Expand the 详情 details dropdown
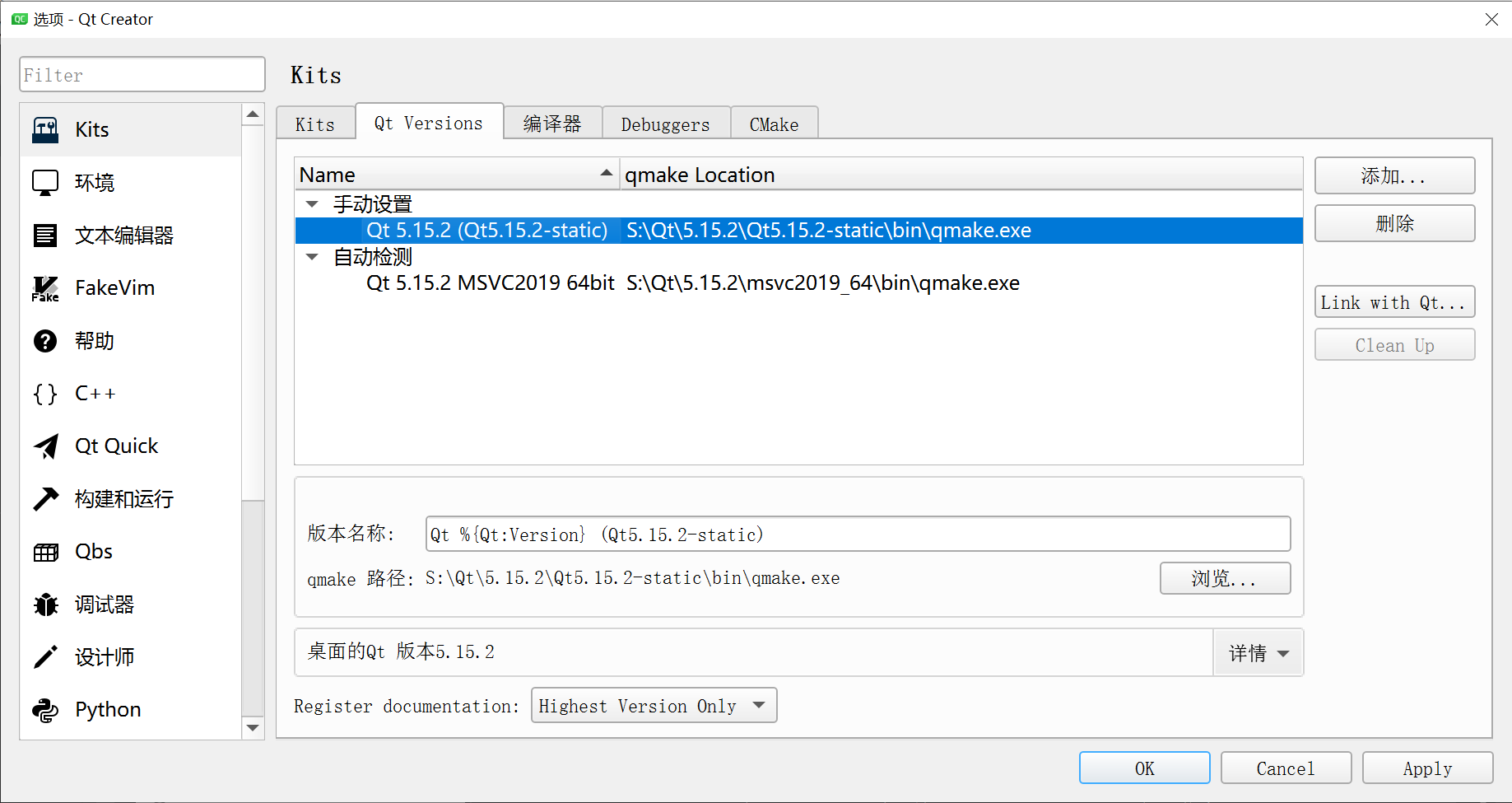Screen dimensions: 1512x803 point(1258,653)
